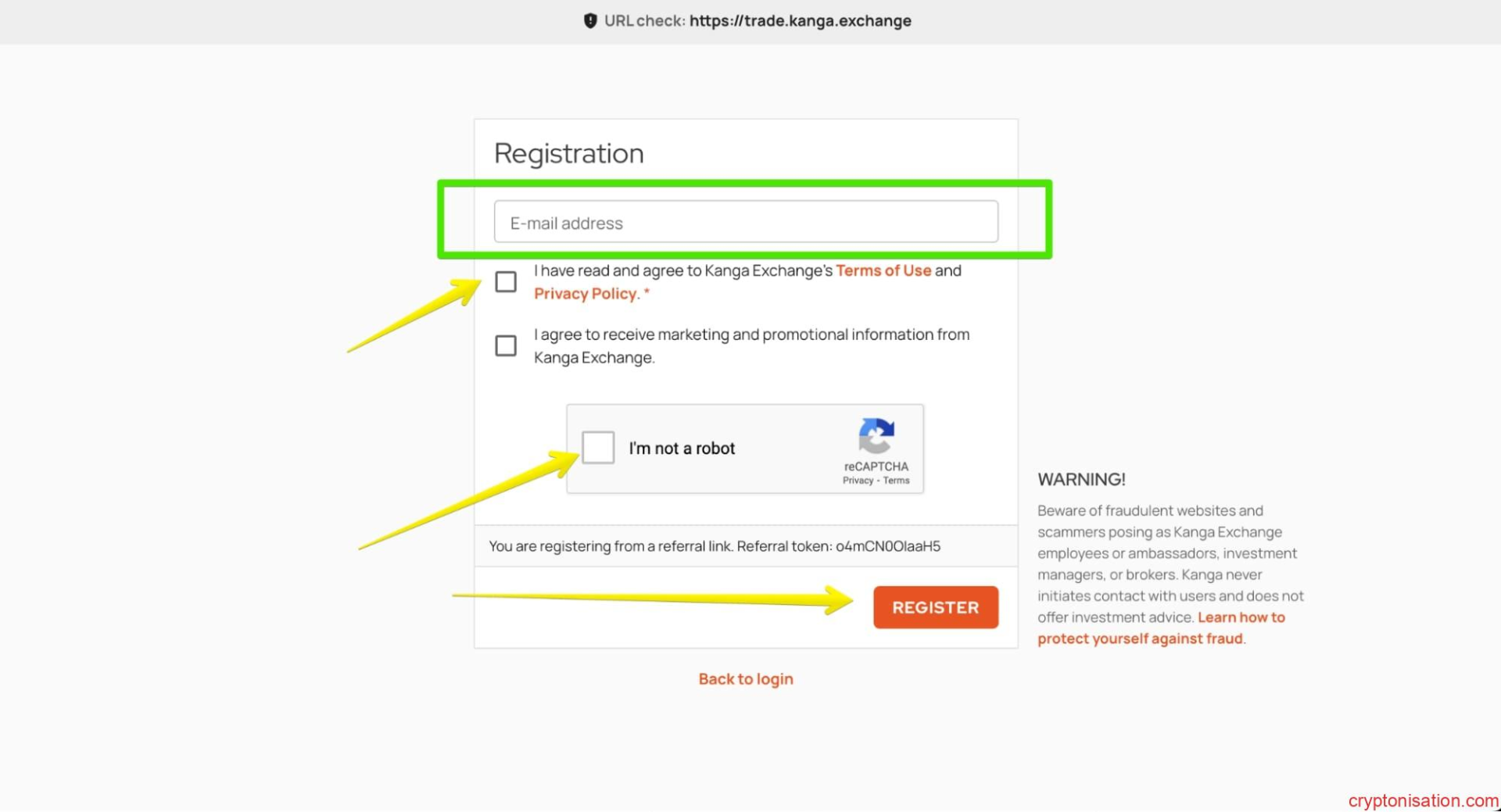
Task: Check the "I'm not a robot" box
Action: (598, 448)
